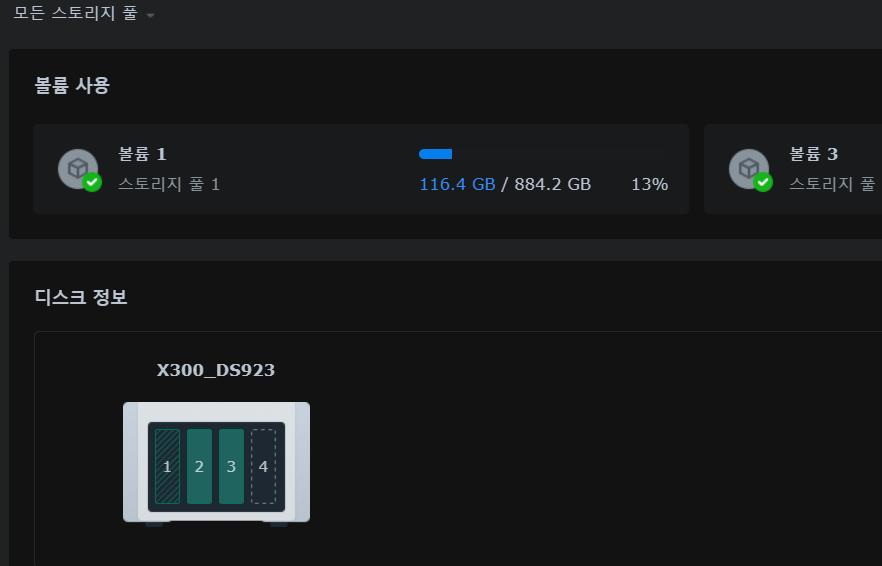
Task: Select hatched disk slot 1 on the NAS
Action: coord(167,466)
